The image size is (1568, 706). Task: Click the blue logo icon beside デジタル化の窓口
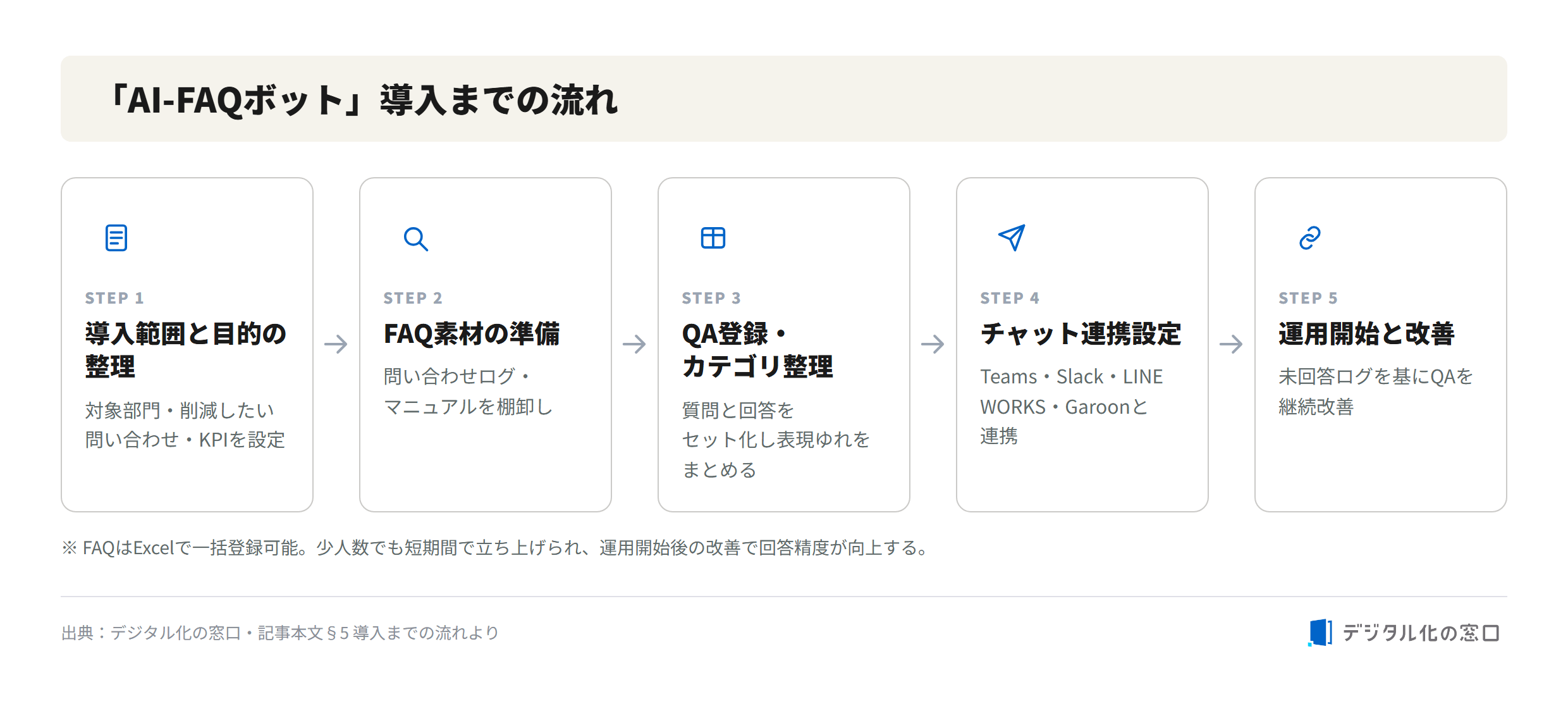pyautogui.click(x=1320, y=633)
